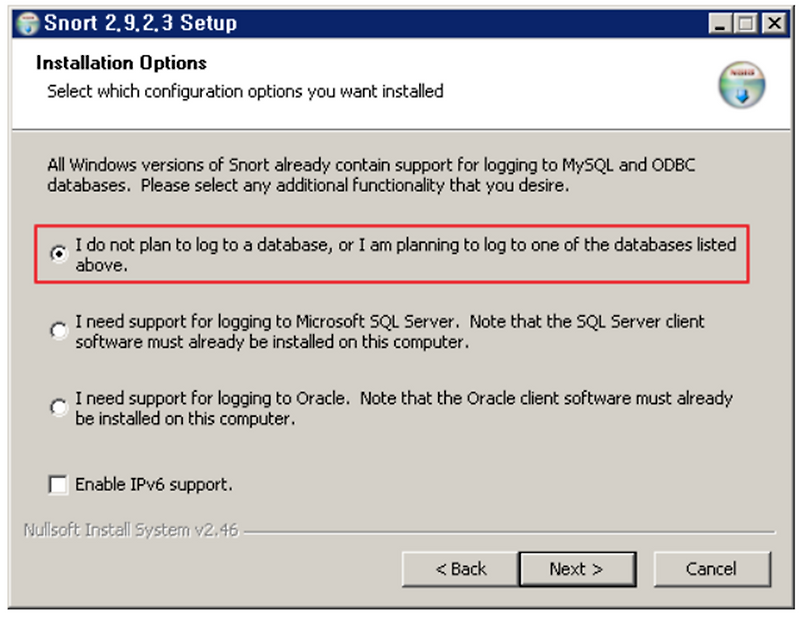Cancel the Snort setup
This screenshot has height=617, width=800.
pos(712,569)
